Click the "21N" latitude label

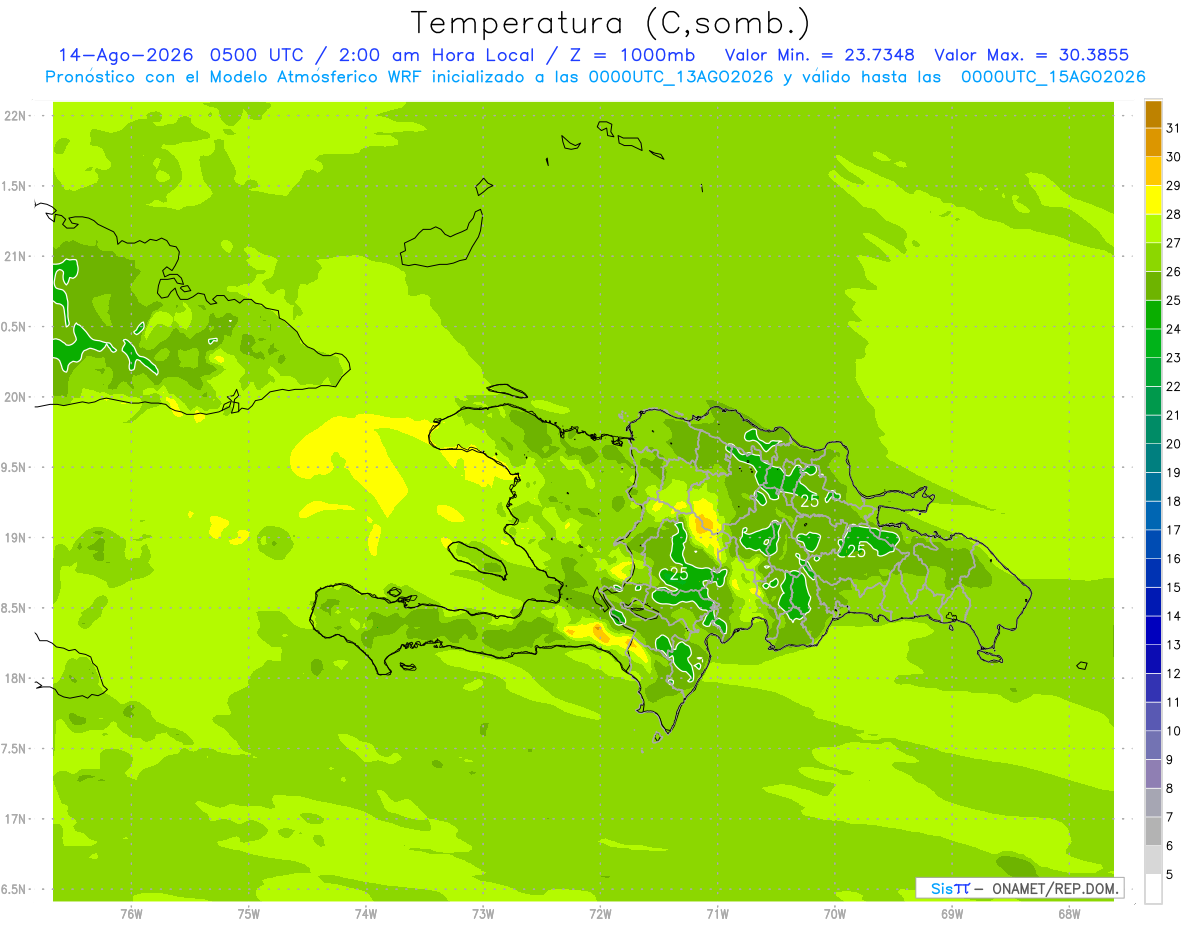coord(14,256)
